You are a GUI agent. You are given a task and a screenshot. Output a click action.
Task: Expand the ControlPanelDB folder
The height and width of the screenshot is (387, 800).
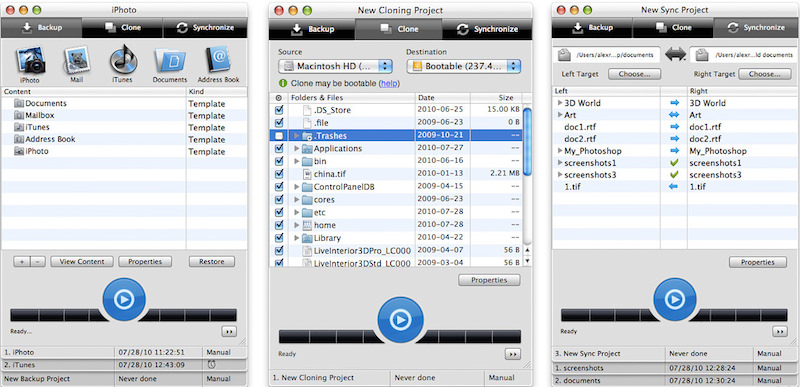296,187
